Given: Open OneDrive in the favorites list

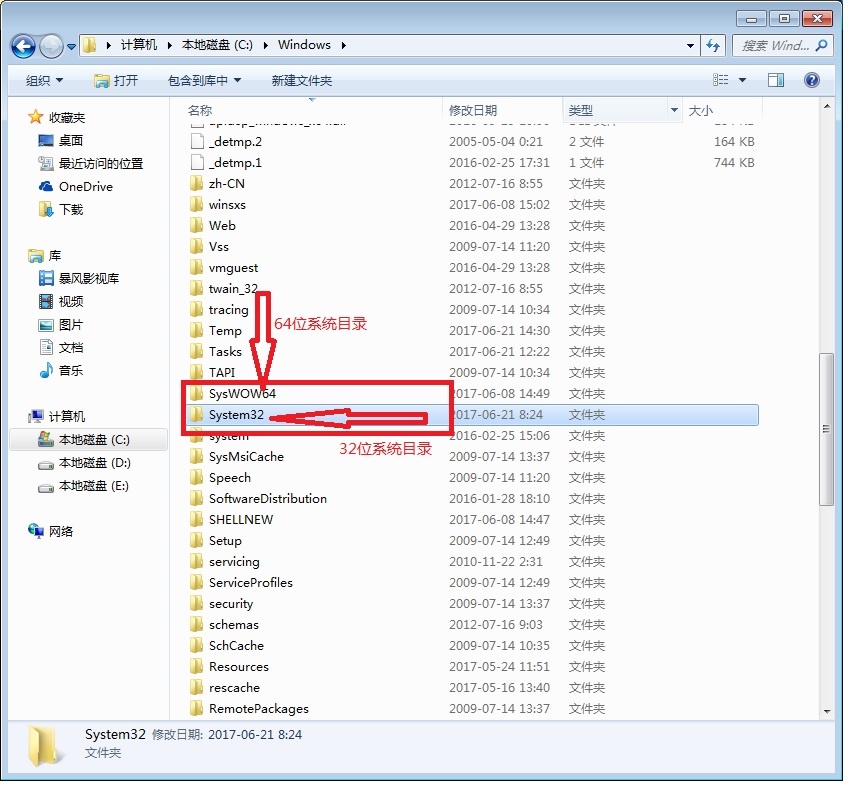Looking at the screenshot, I should point(85,187).
